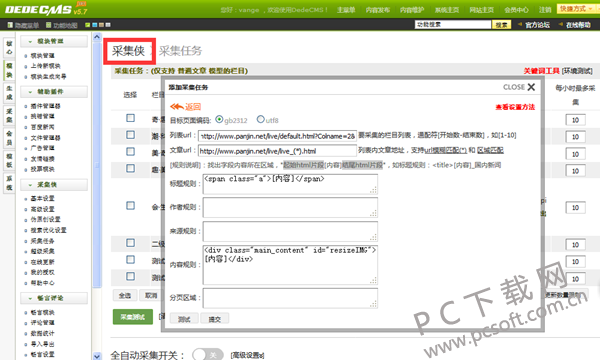Image resolution: width=600 pixels, height=360 pixels.
Task: Click the 提交 submit button
Action: 214,319
